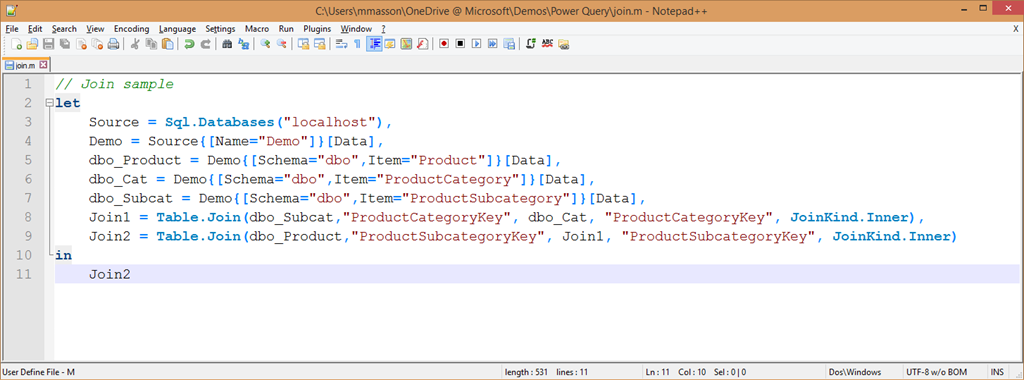1024x380 pixels.
Task: Open the Replace toolbar icon
Action: click(x=244, y=44)
